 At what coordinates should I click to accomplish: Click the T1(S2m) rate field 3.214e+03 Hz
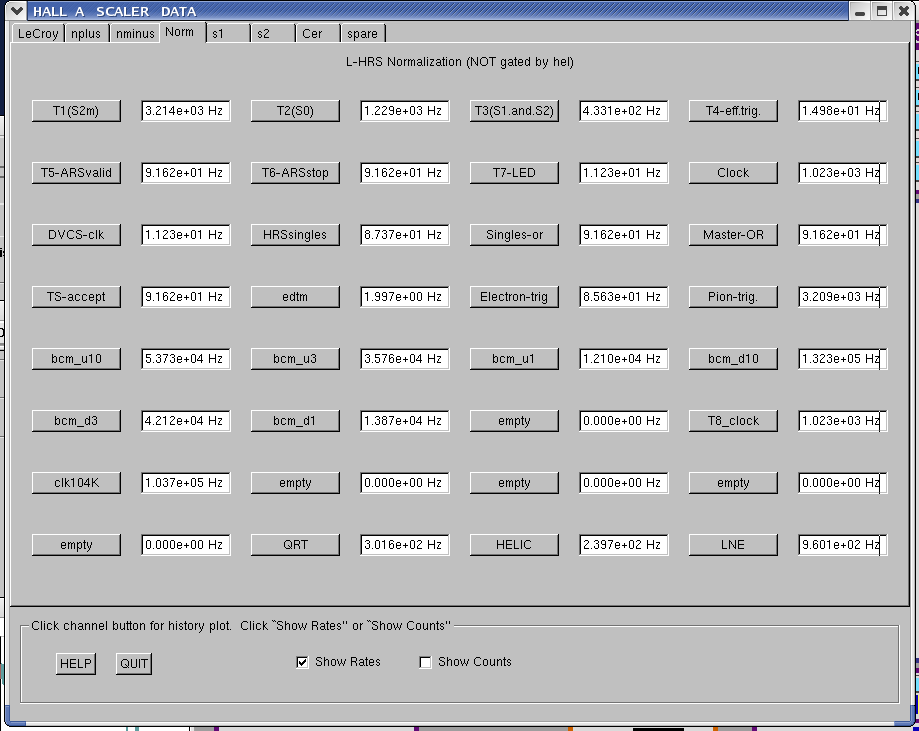186,111
